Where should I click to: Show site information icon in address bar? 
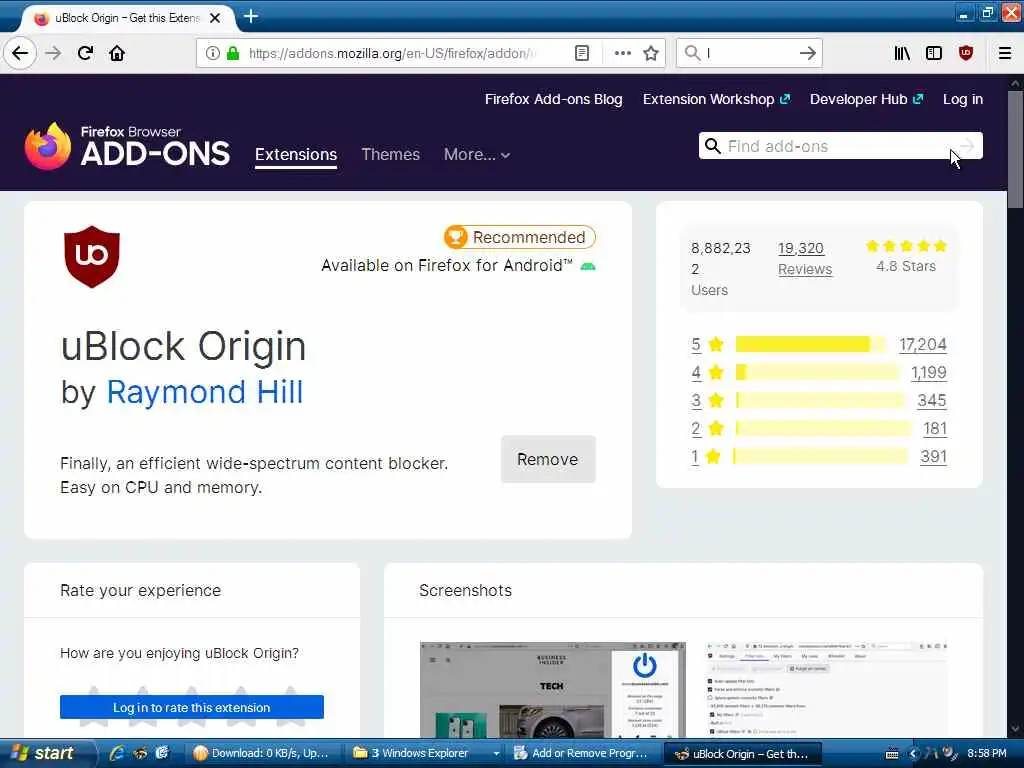coord(212,53)
